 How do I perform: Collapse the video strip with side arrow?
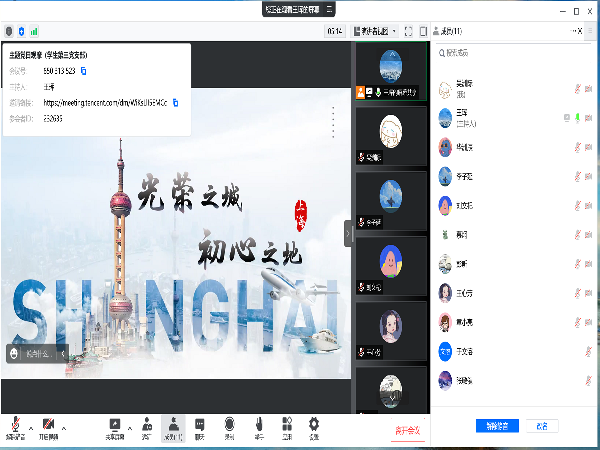point(348,231)
